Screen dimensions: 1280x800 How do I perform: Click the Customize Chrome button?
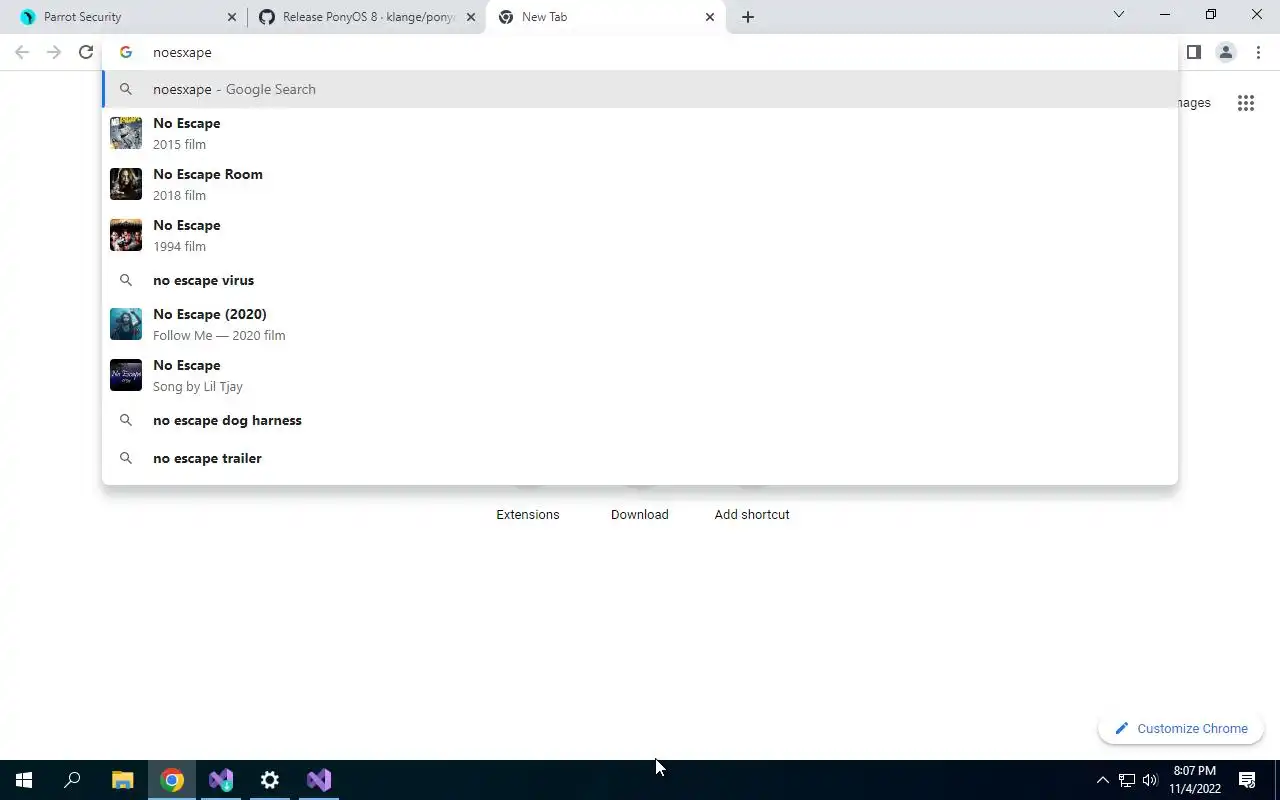[1181, 728]
